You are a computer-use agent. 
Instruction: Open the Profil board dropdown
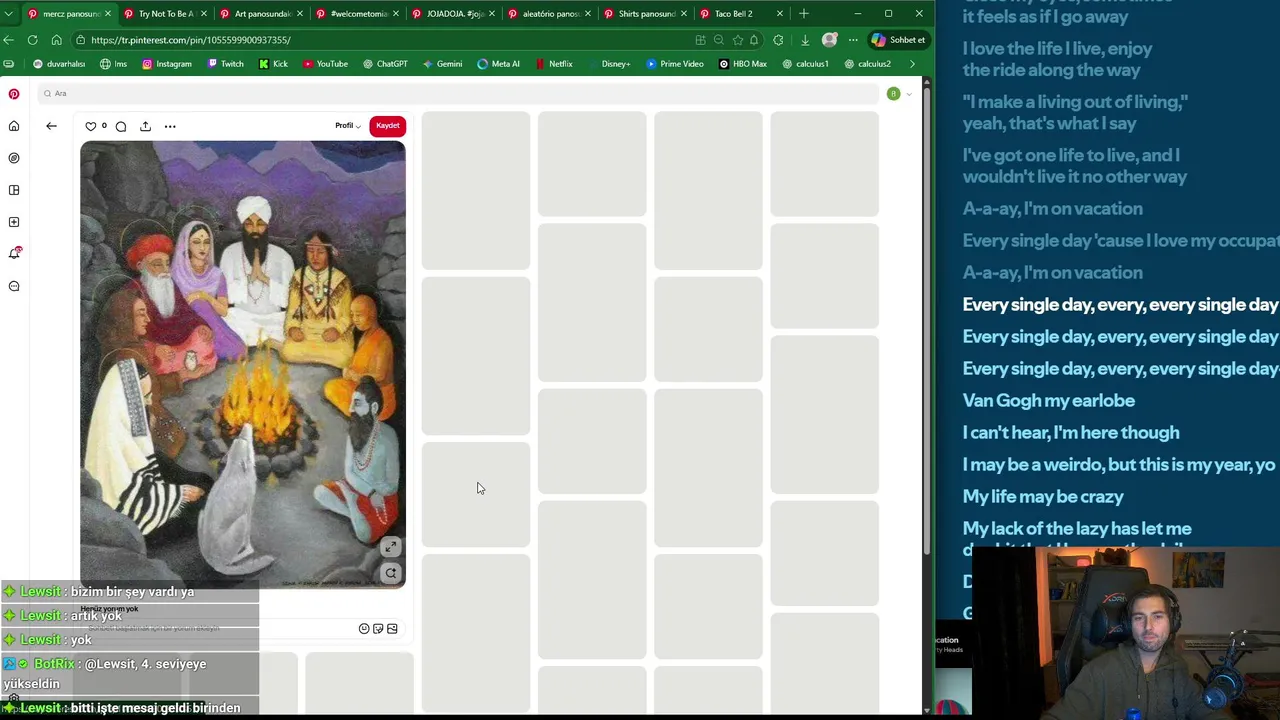click(348, 126)
